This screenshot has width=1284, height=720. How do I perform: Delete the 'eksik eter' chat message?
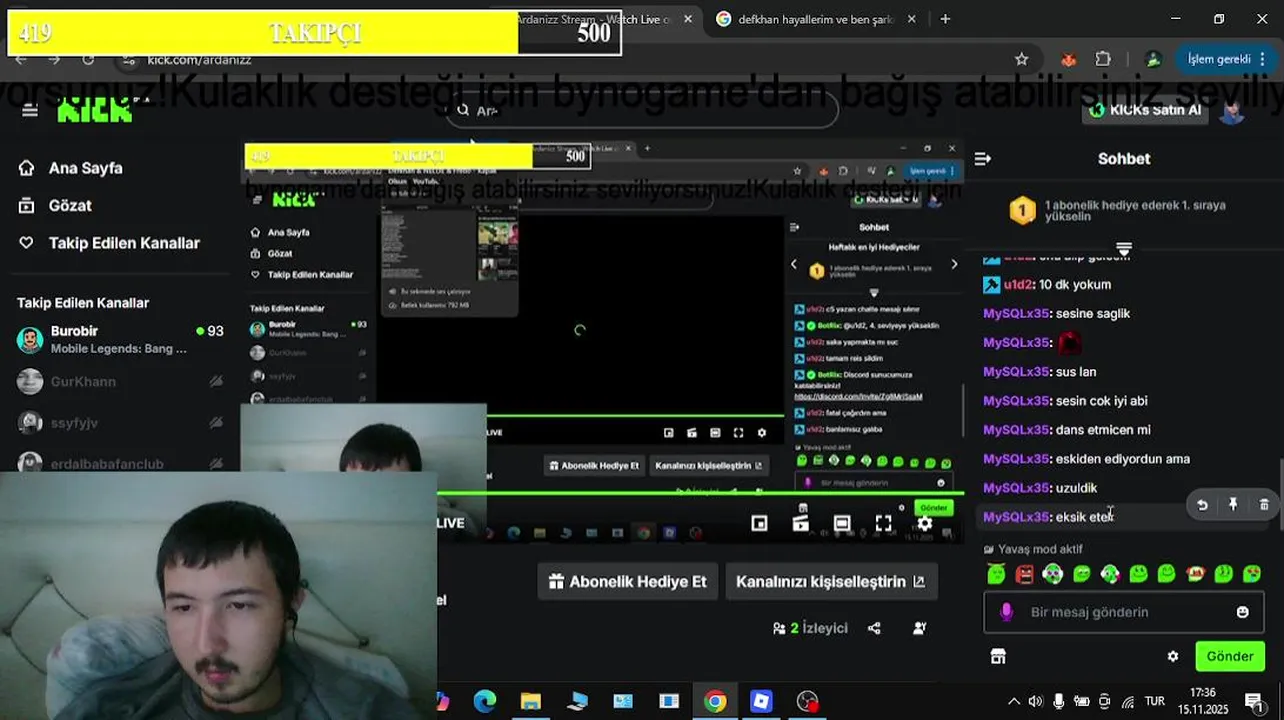pyautogui.click(x=1264, y=505)
